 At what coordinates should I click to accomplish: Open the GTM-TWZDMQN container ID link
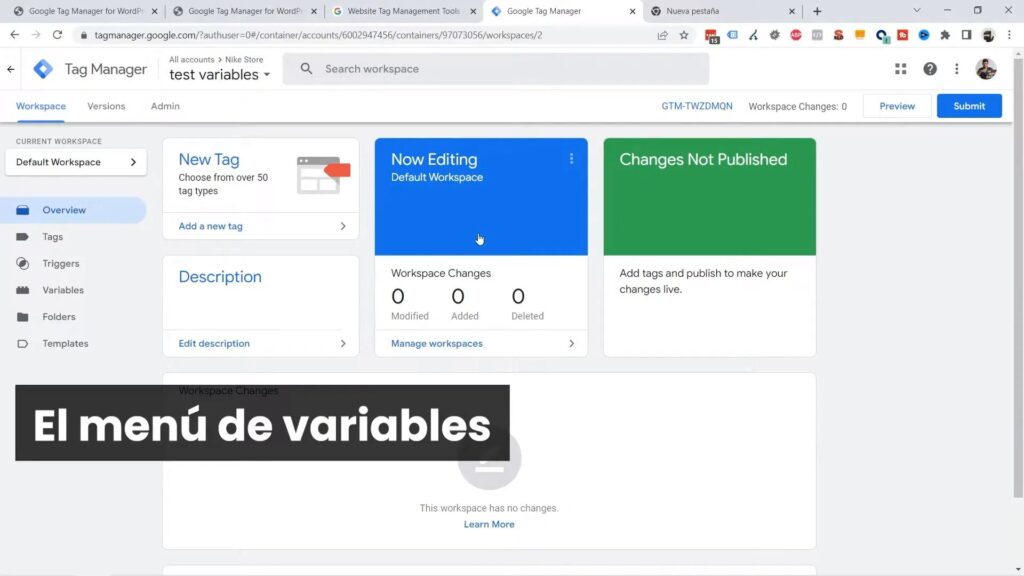697,106
